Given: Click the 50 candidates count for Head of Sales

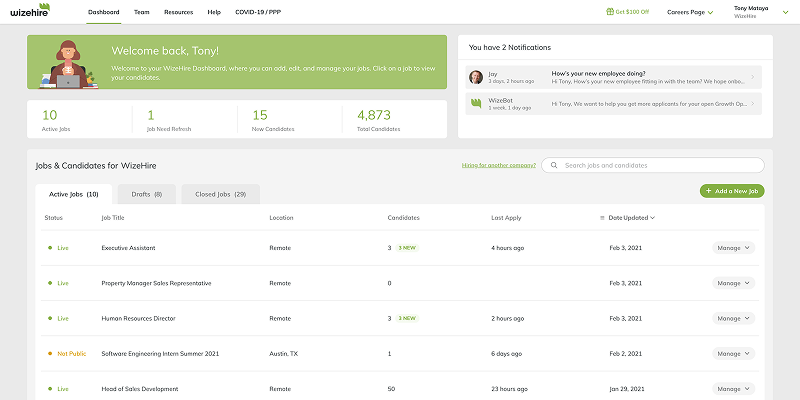Looking at the screenshot, I should click(x=391, y=389).
